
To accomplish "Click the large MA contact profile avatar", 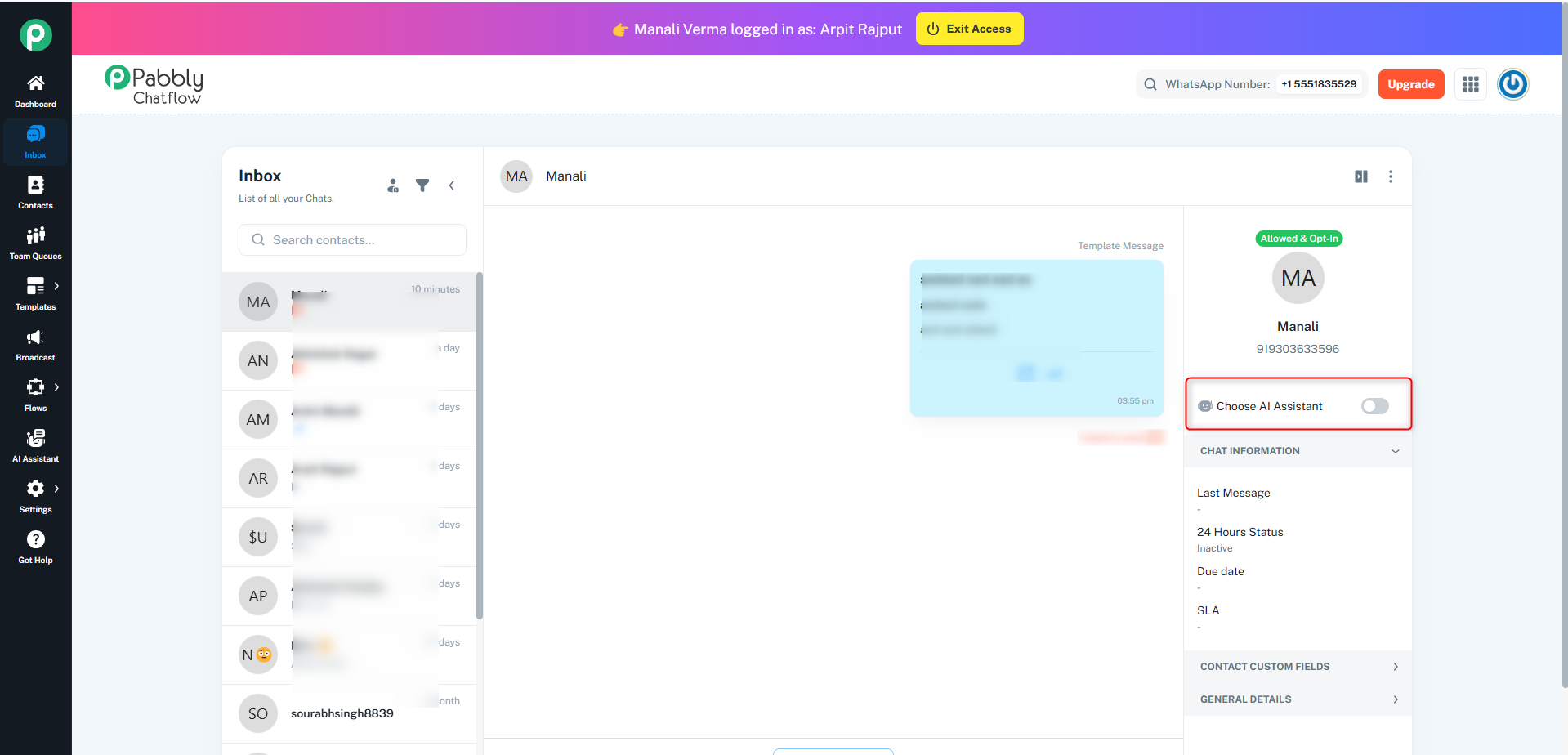I will [x=1298, y=279].
